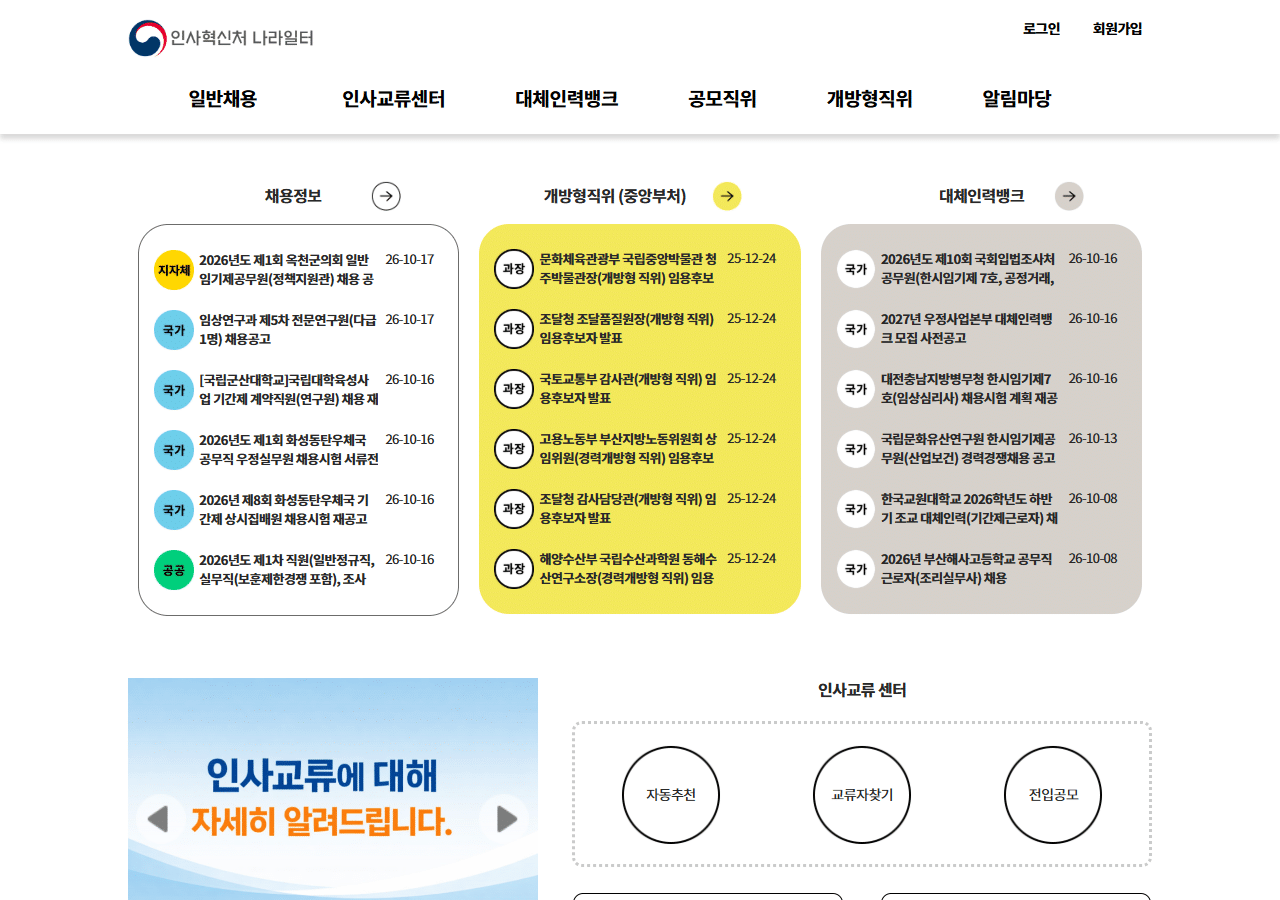Open 국립문화유산연구원 한시임기제공무원 posting

(968, 448)
